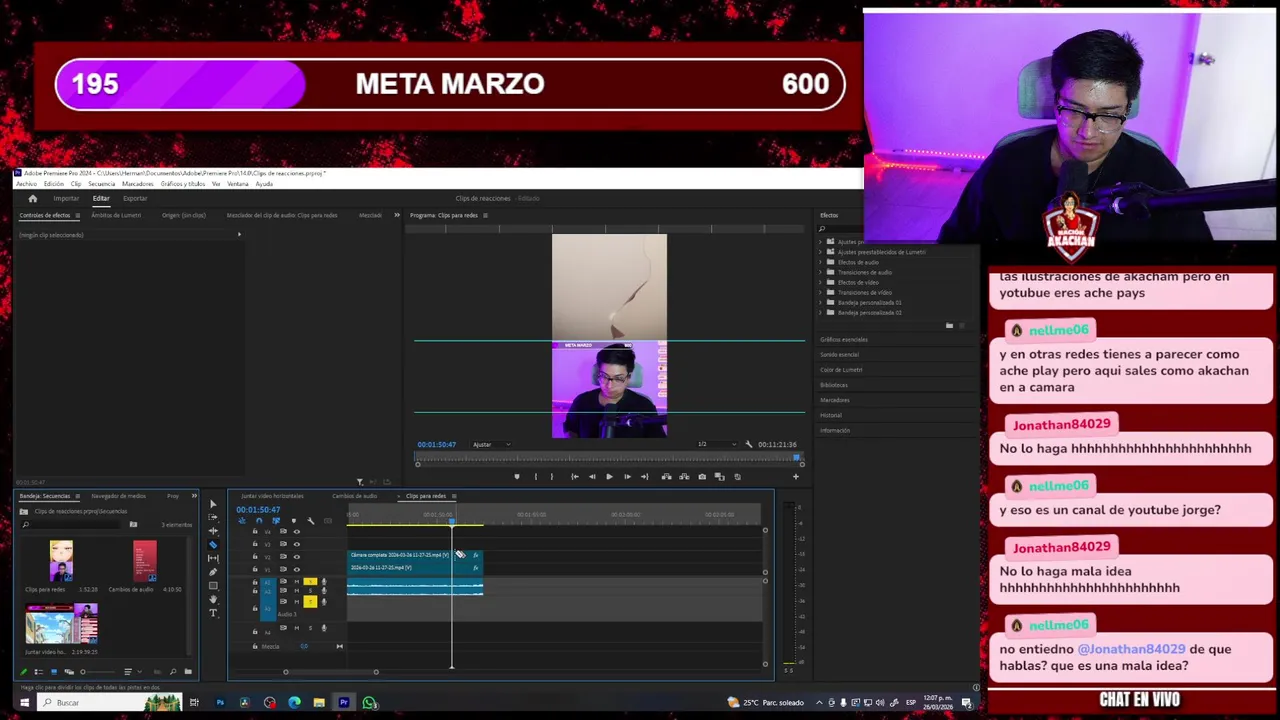Viewport: 1280px width, 720px height.
Task: Select the Type tool
Action: [x=213, y=613]
